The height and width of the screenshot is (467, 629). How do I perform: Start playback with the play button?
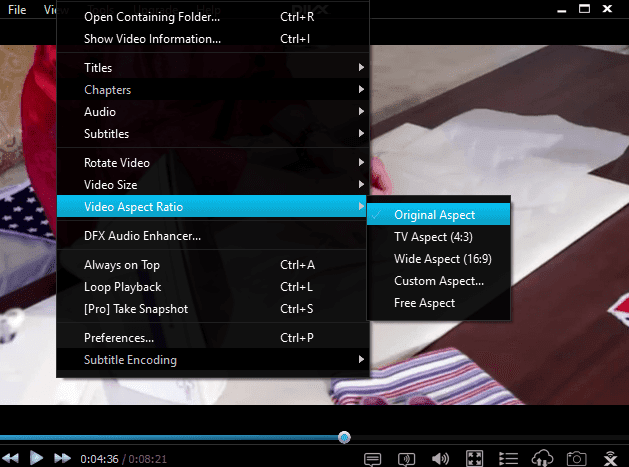point(36,458)
